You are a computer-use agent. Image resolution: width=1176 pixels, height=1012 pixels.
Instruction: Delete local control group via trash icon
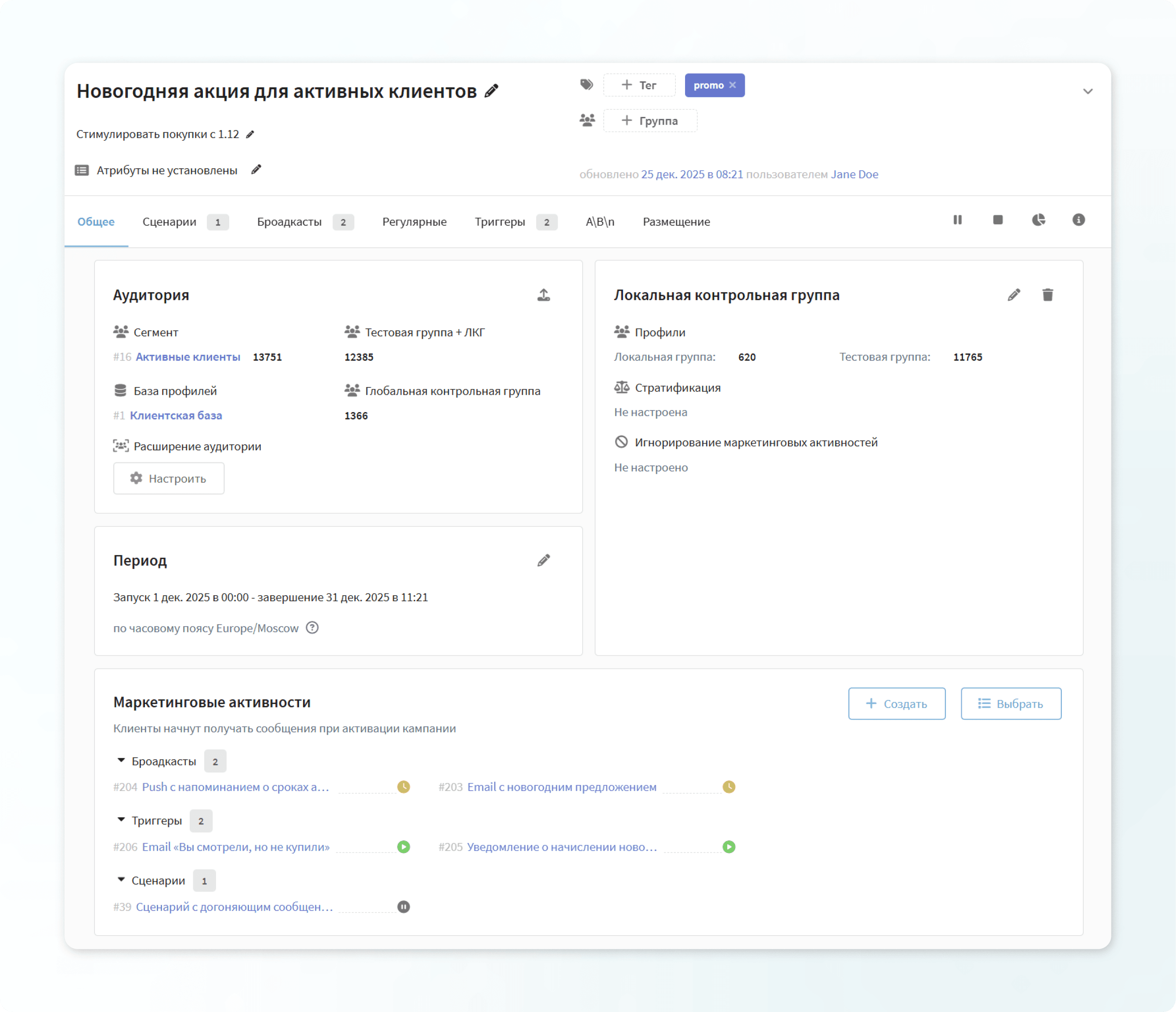[x=1048, y=295]
